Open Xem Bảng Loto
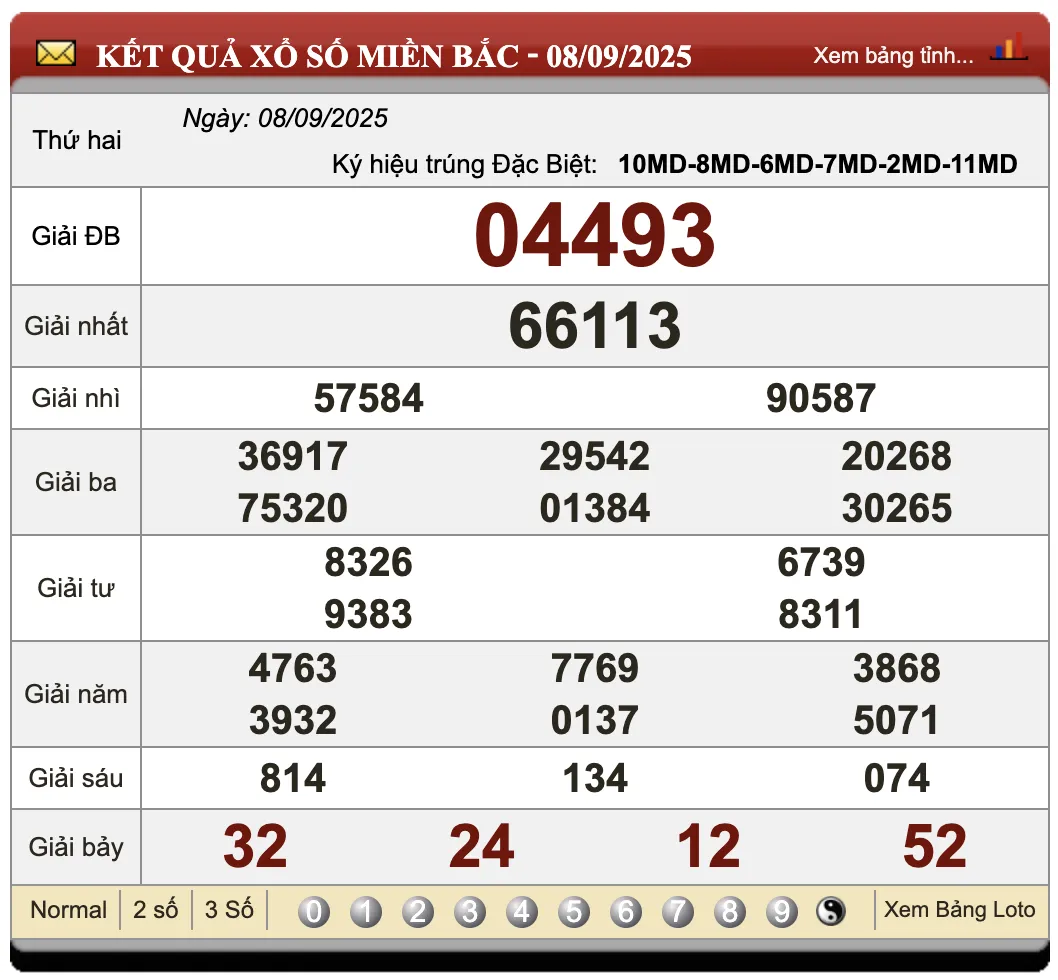Screen dimensions: 1058x980 coord(959,910)
